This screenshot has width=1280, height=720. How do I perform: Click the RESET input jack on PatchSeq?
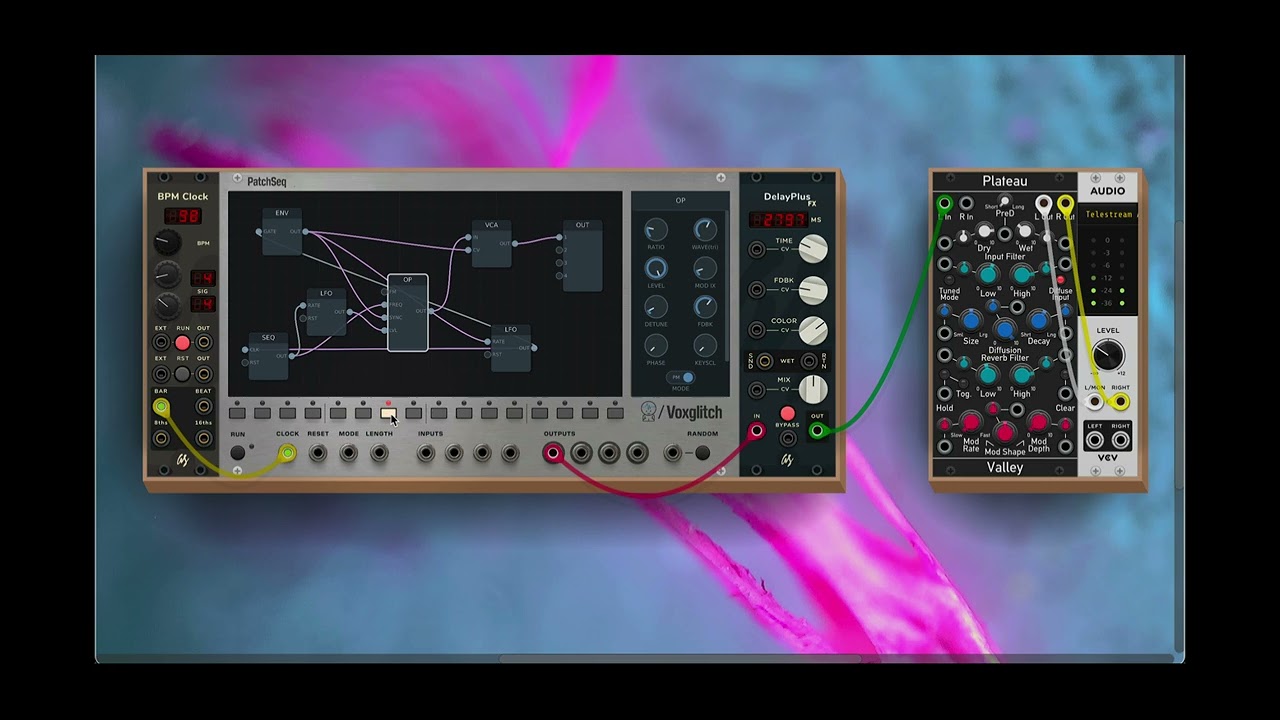coord(318,453)
